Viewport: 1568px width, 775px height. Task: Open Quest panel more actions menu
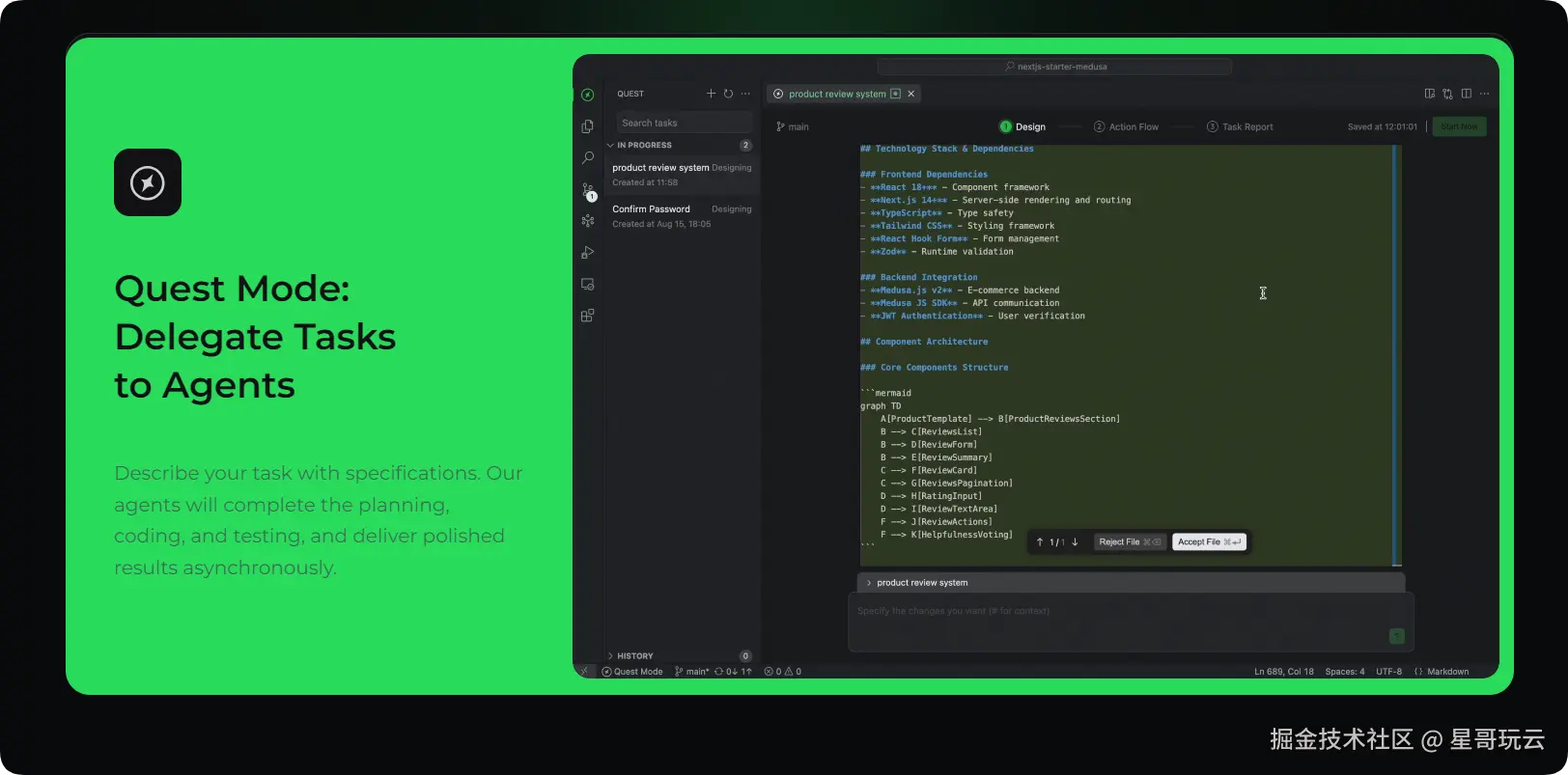(x=745, y=94)
